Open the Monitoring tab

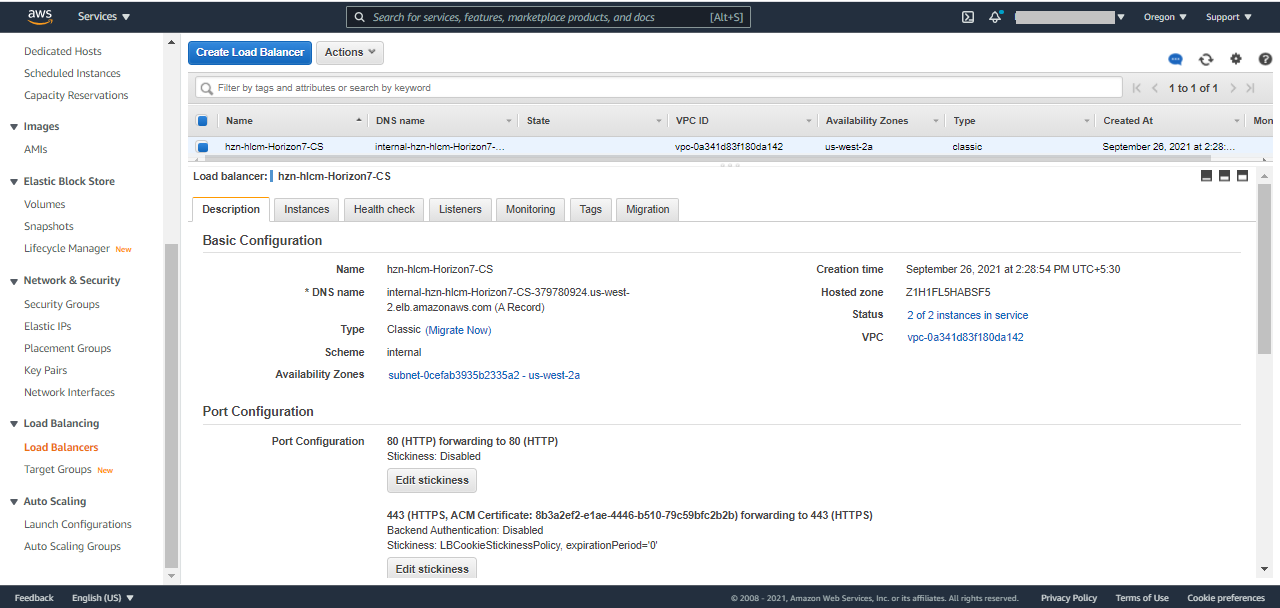coord(530,209)
